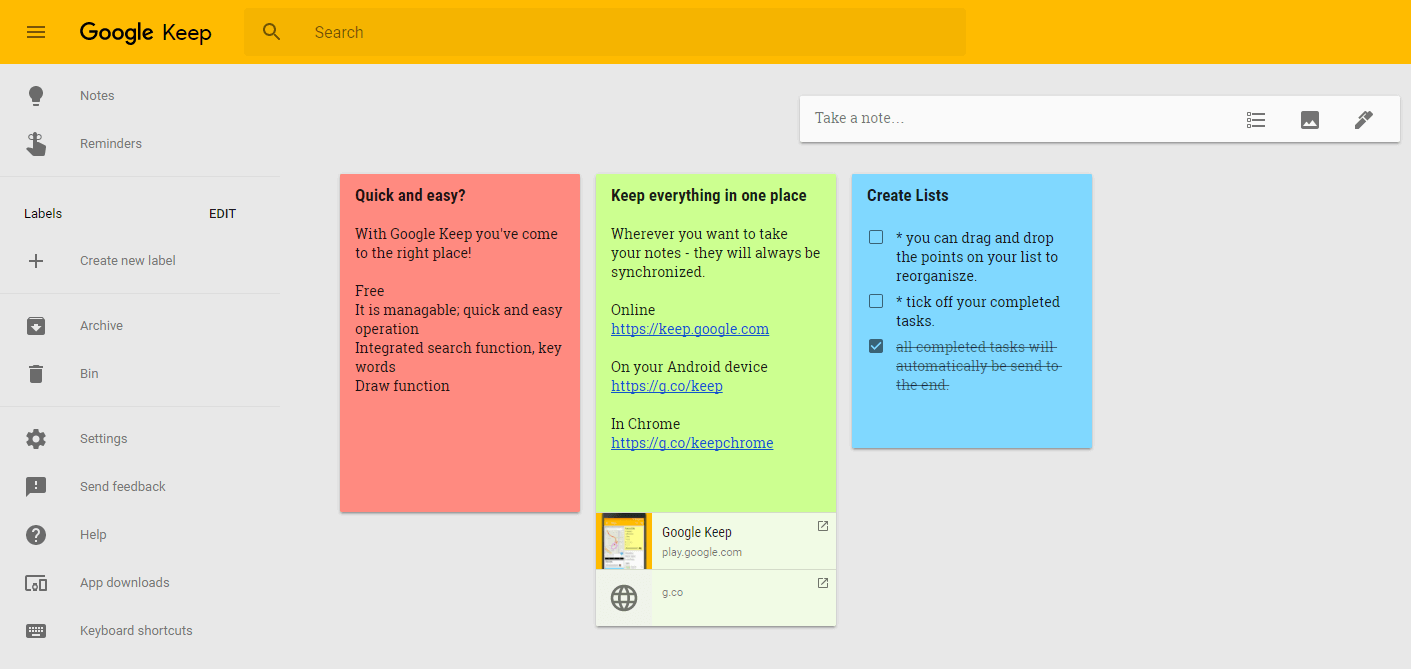Viewport: 1411px width, 669px height.
Task: Create a new note with image
Action: (x=1310, y=120)
